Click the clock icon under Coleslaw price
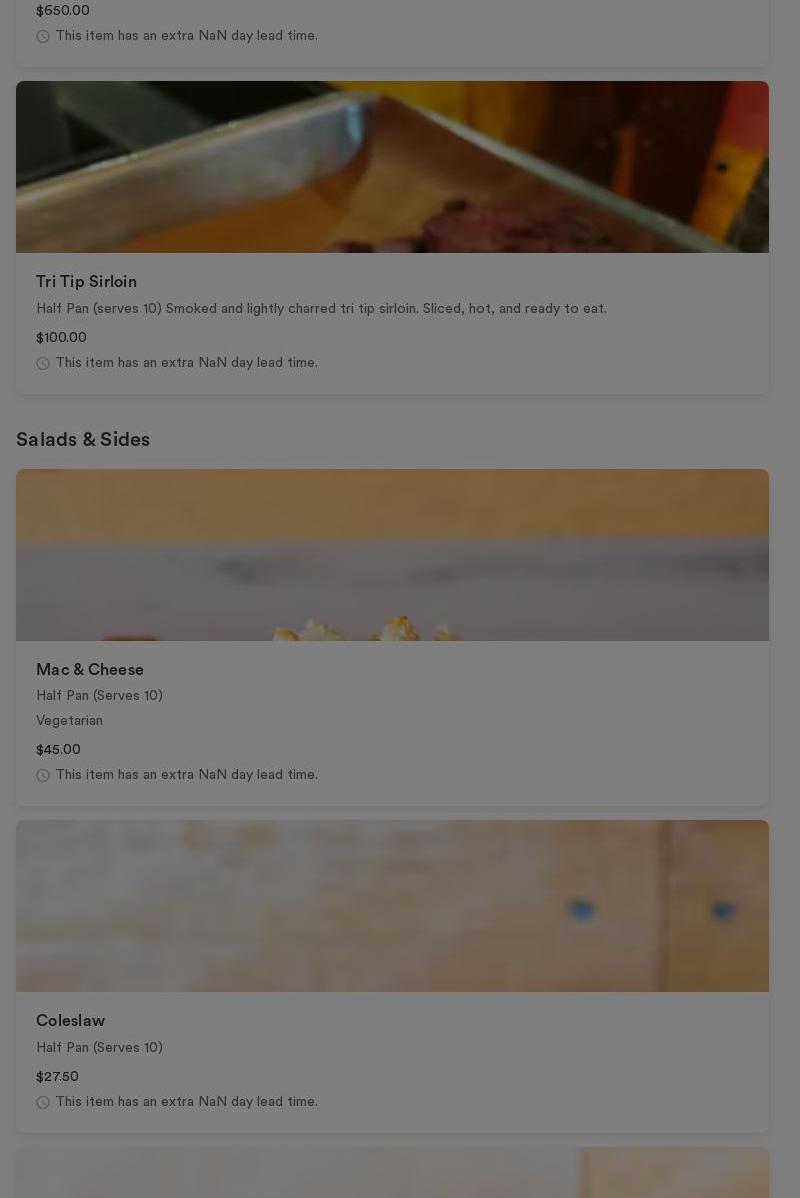Viewport: 800px width, 1198px height. [43, 1102]
